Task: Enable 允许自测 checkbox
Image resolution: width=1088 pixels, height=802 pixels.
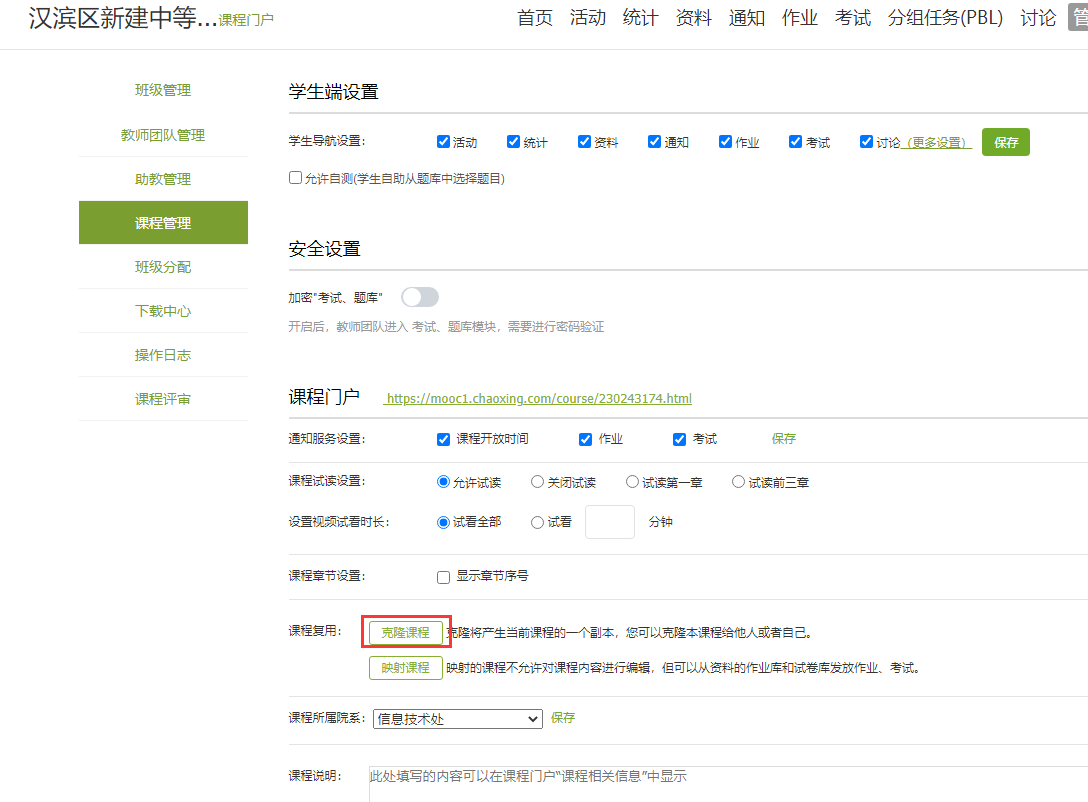Action: click(296, 178)
